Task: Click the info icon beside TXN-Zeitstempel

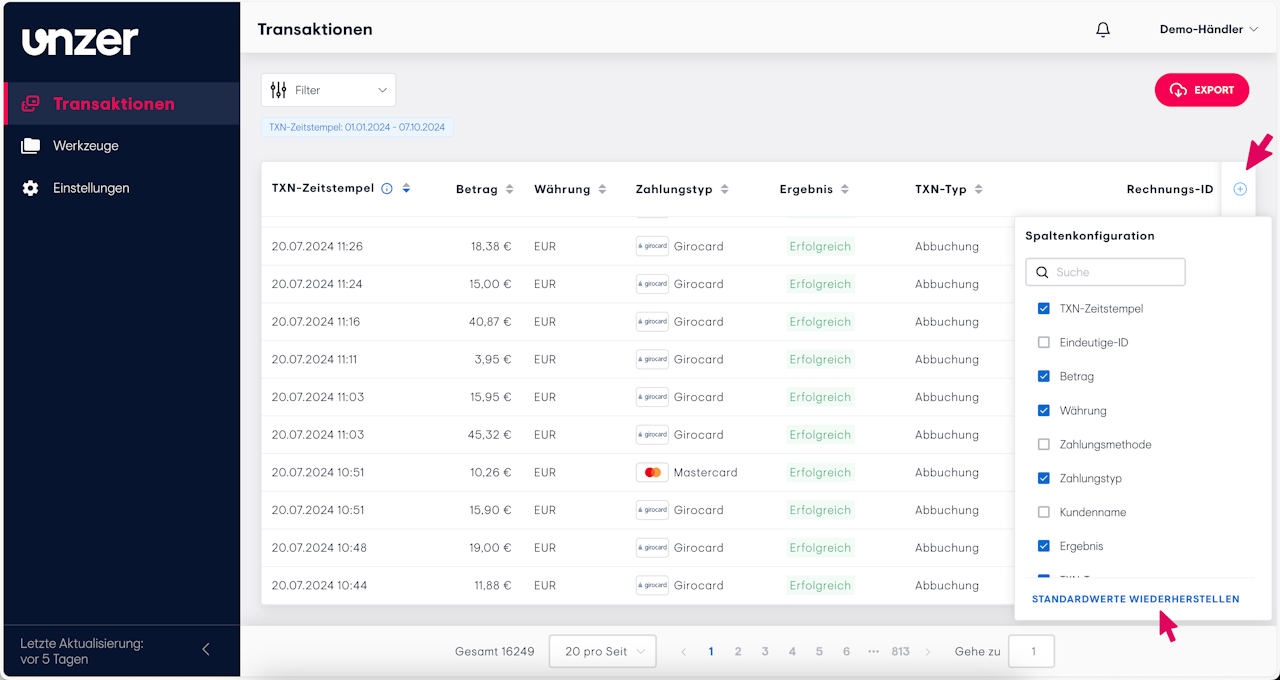Action: click(x=387, y=189)
